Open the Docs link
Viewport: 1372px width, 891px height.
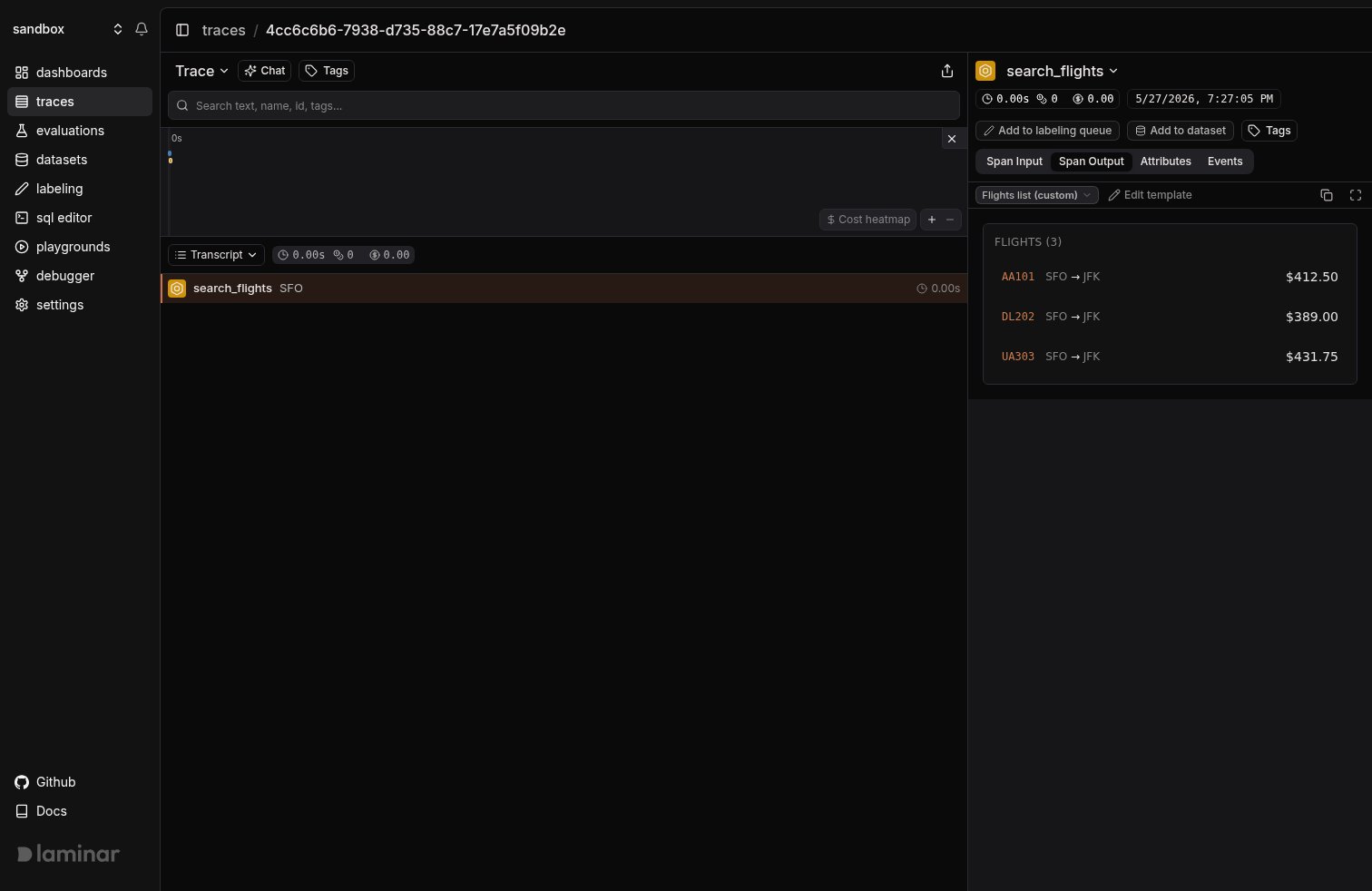point(42,811)
